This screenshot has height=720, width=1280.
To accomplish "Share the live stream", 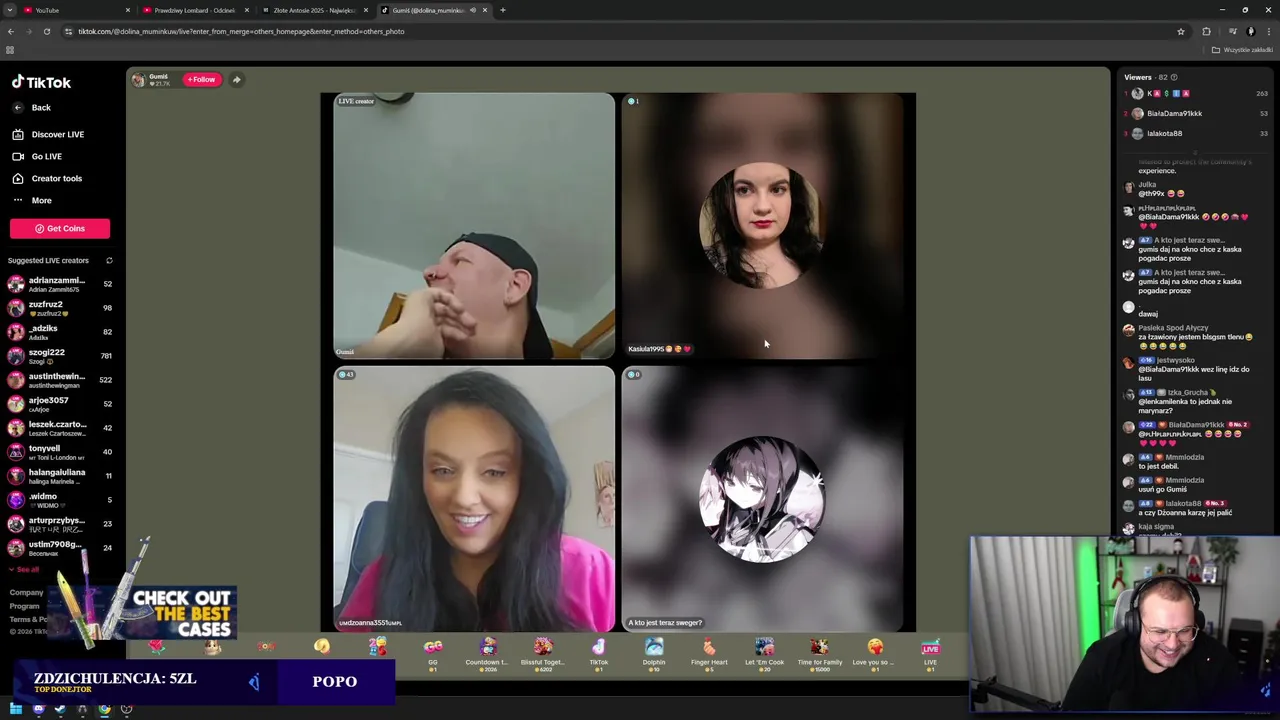I will tap(236, 79).
